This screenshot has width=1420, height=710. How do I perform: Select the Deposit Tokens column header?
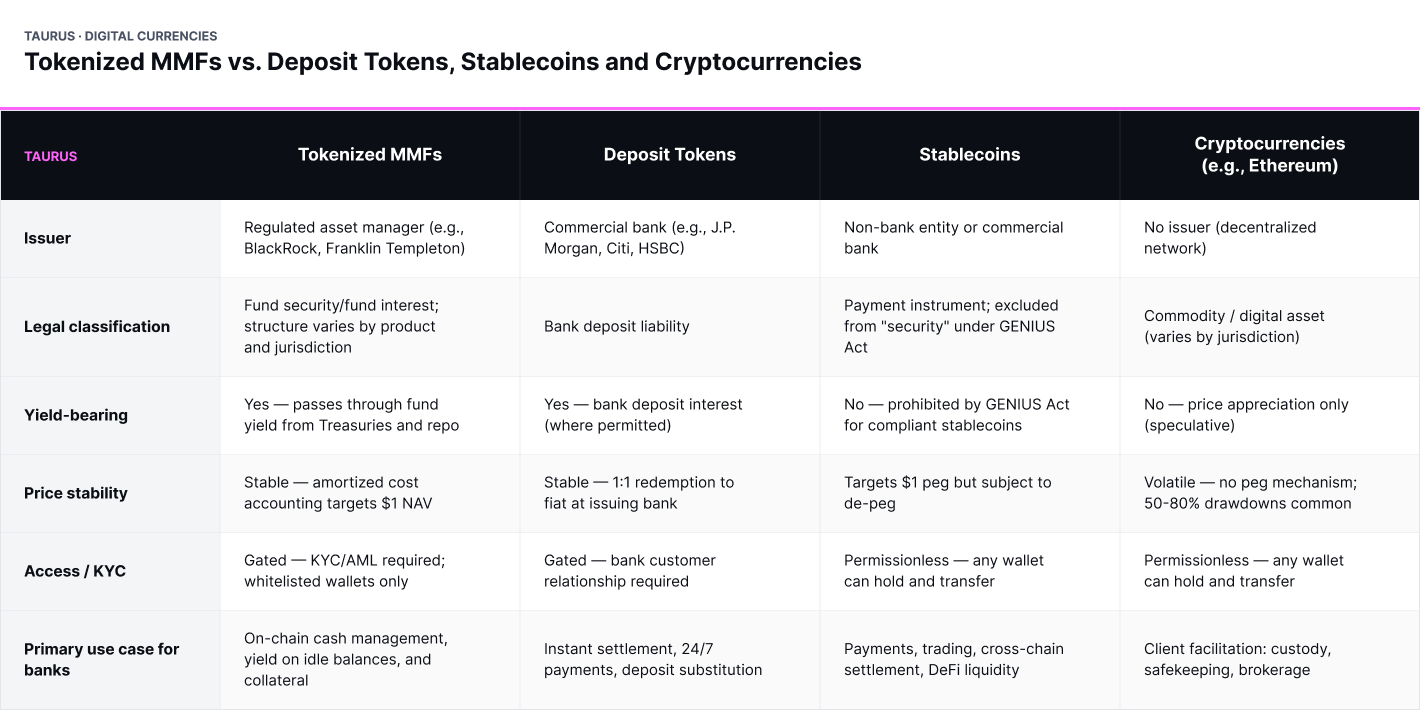[670, 154]
